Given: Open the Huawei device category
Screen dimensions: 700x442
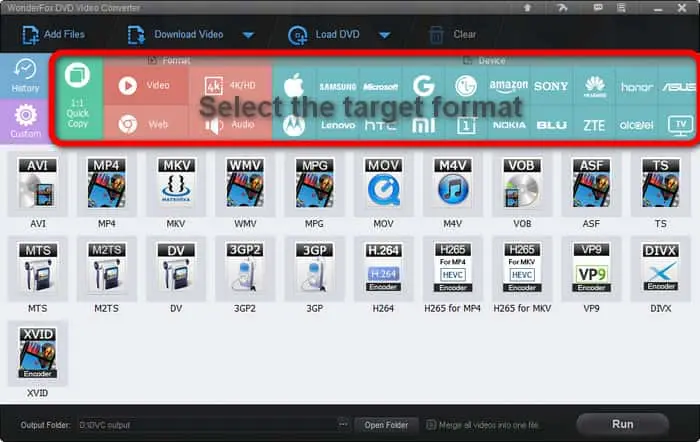Looking at the screenshot, I should 595,86.
